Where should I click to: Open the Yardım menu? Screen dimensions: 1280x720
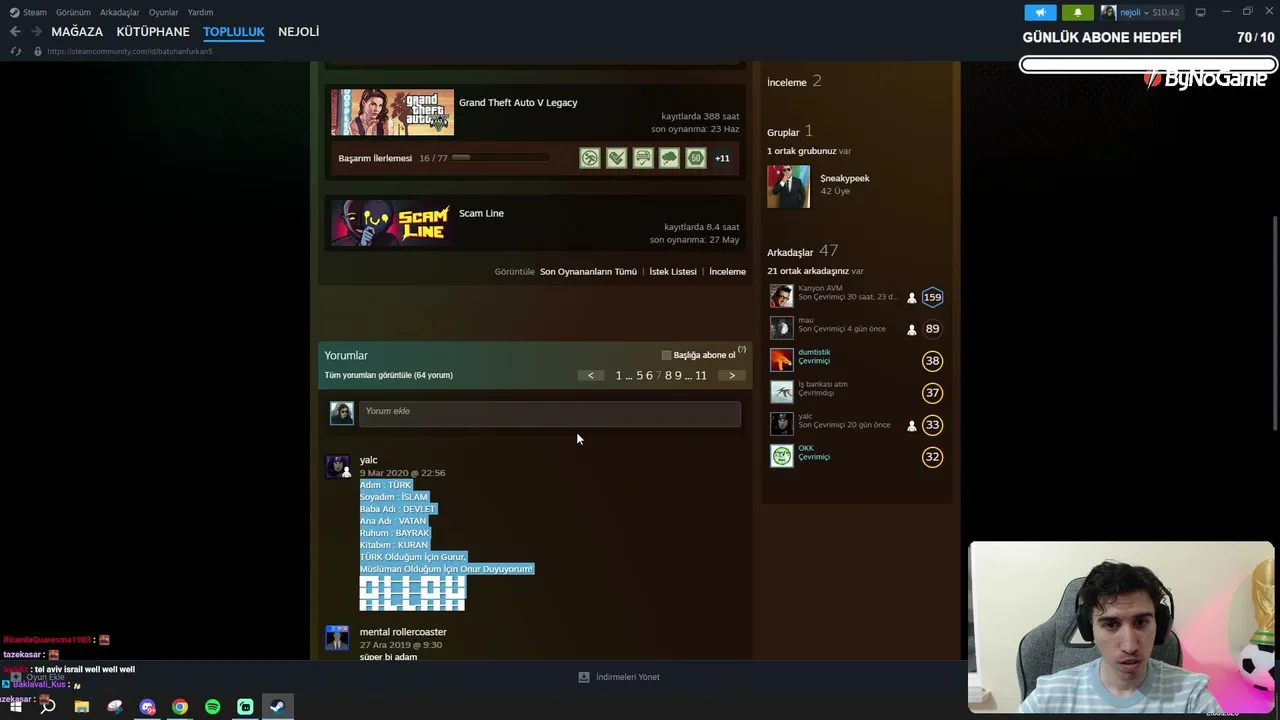click(x=200, y=12)
